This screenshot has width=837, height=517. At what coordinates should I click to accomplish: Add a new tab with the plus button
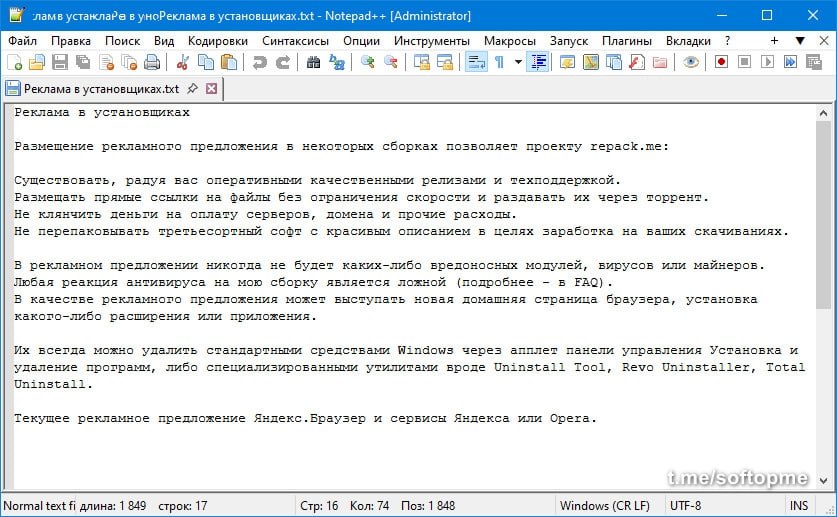point(774,41)
